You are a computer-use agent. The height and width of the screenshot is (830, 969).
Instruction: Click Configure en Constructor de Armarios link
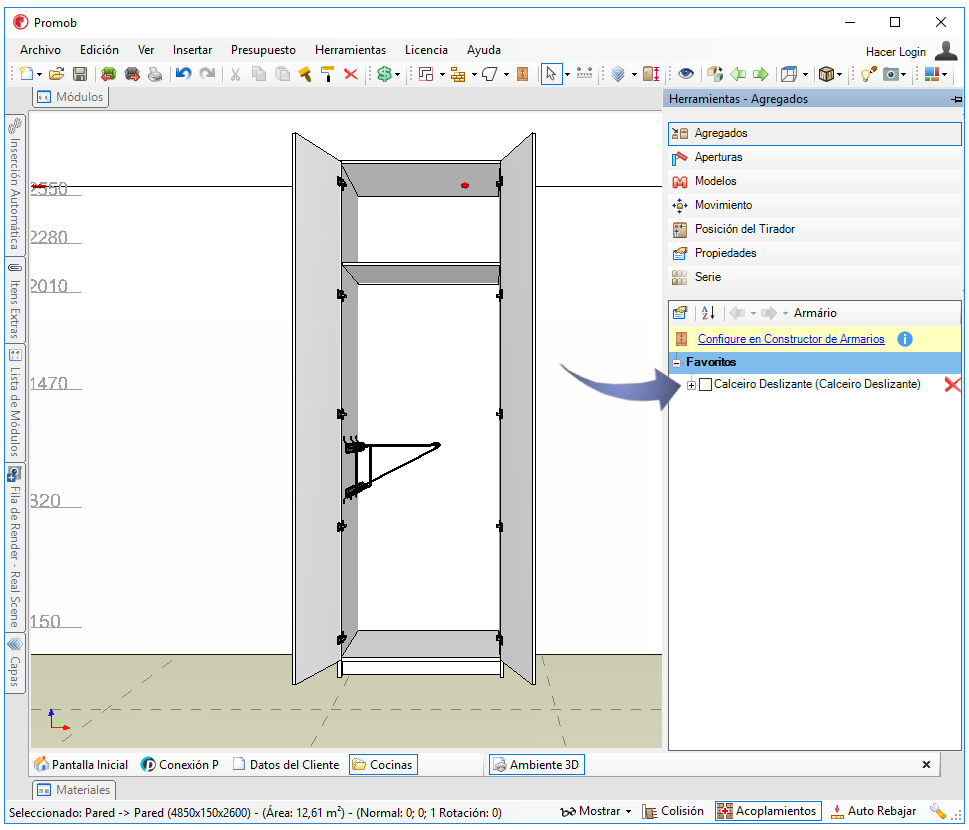(790, 339)
